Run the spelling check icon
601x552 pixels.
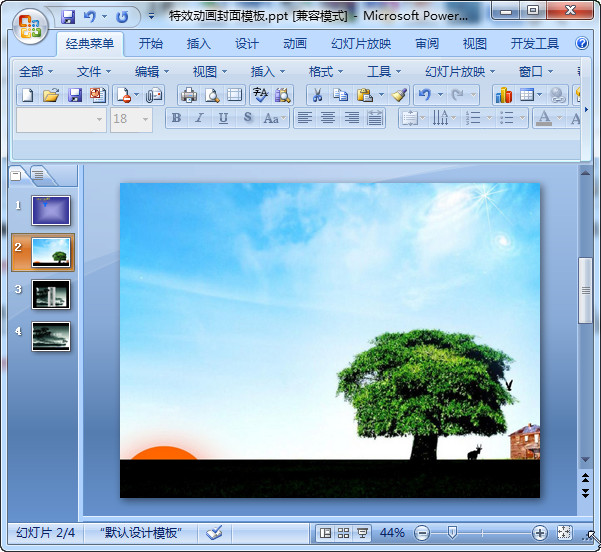tap(260, 95)
